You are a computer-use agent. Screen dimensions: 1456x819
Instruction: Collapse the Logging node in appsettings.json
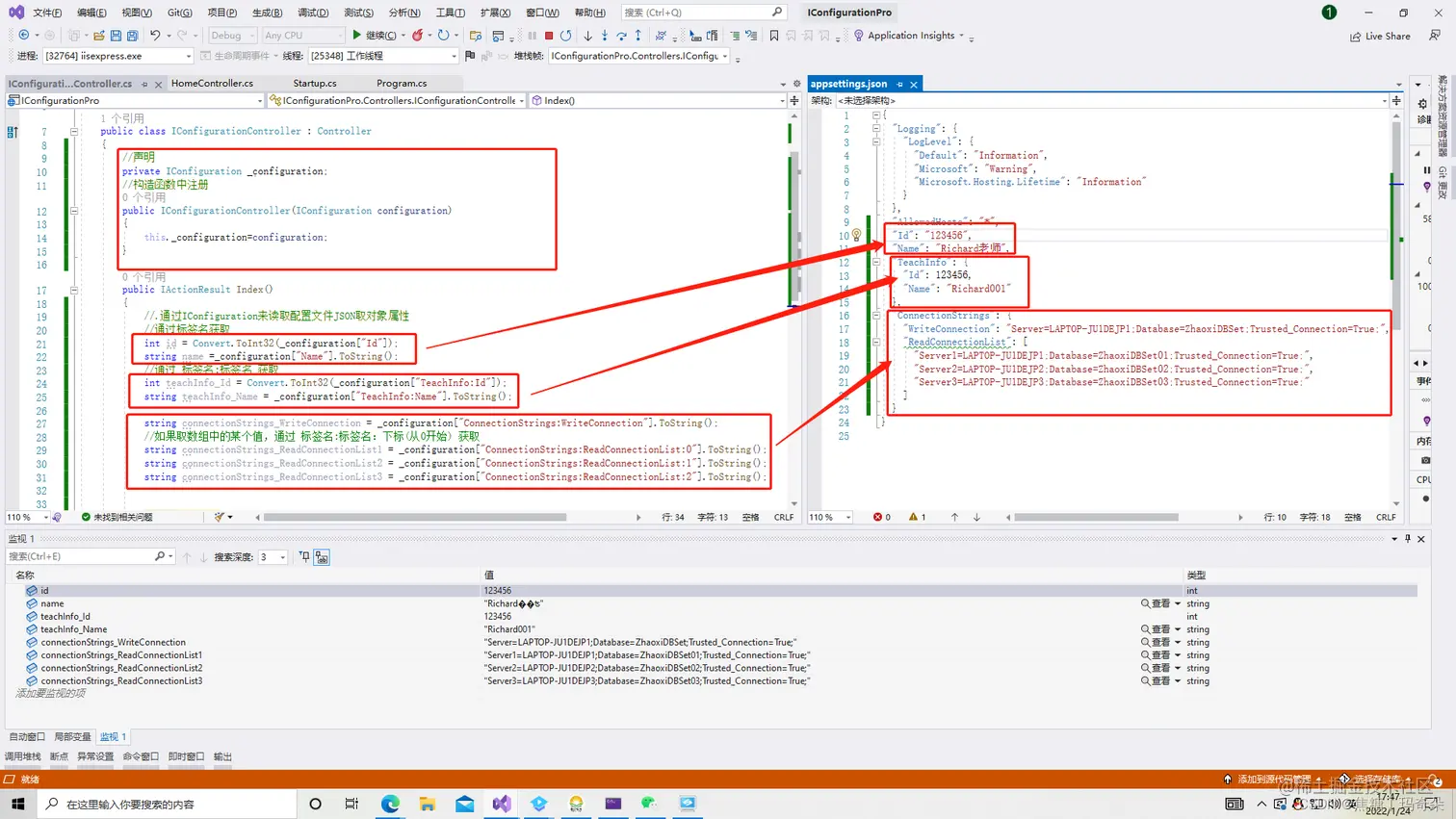[x=876, y=128]
